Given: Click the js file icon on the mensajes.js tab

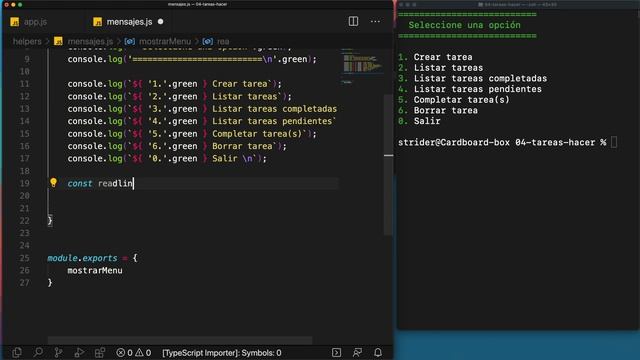Looking at the screenshot, I should (x=97, y=22).
